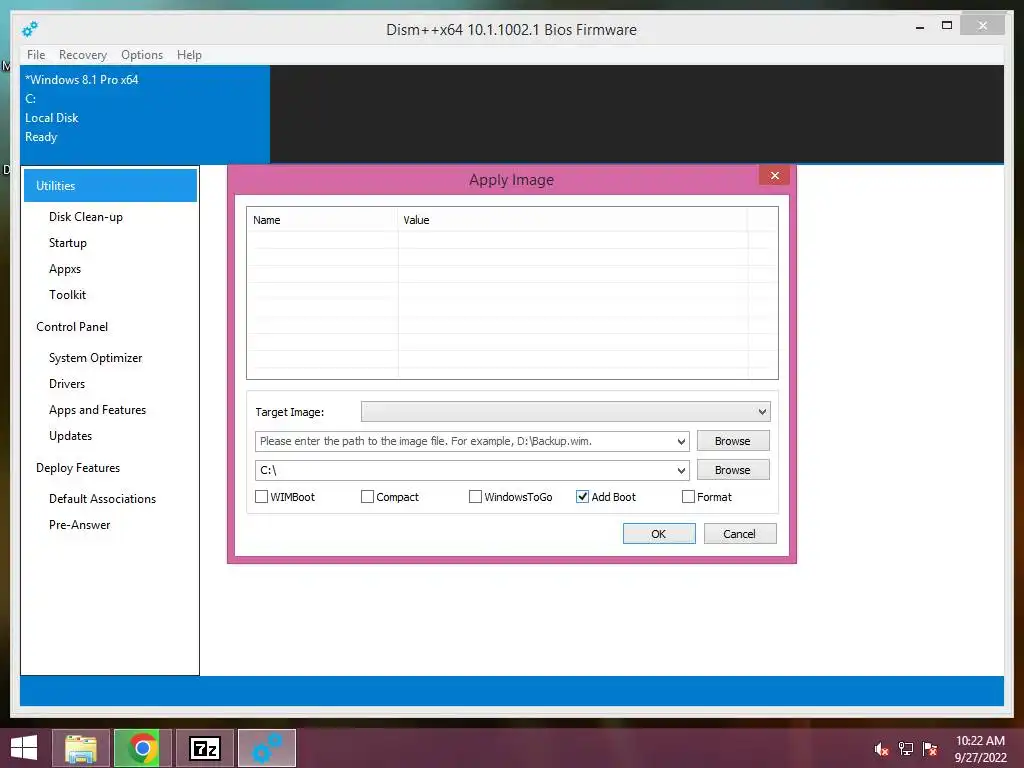The width and height of the screenshot is (1024, 768).
Task: Open the File menu
Action: pos(36,55)
